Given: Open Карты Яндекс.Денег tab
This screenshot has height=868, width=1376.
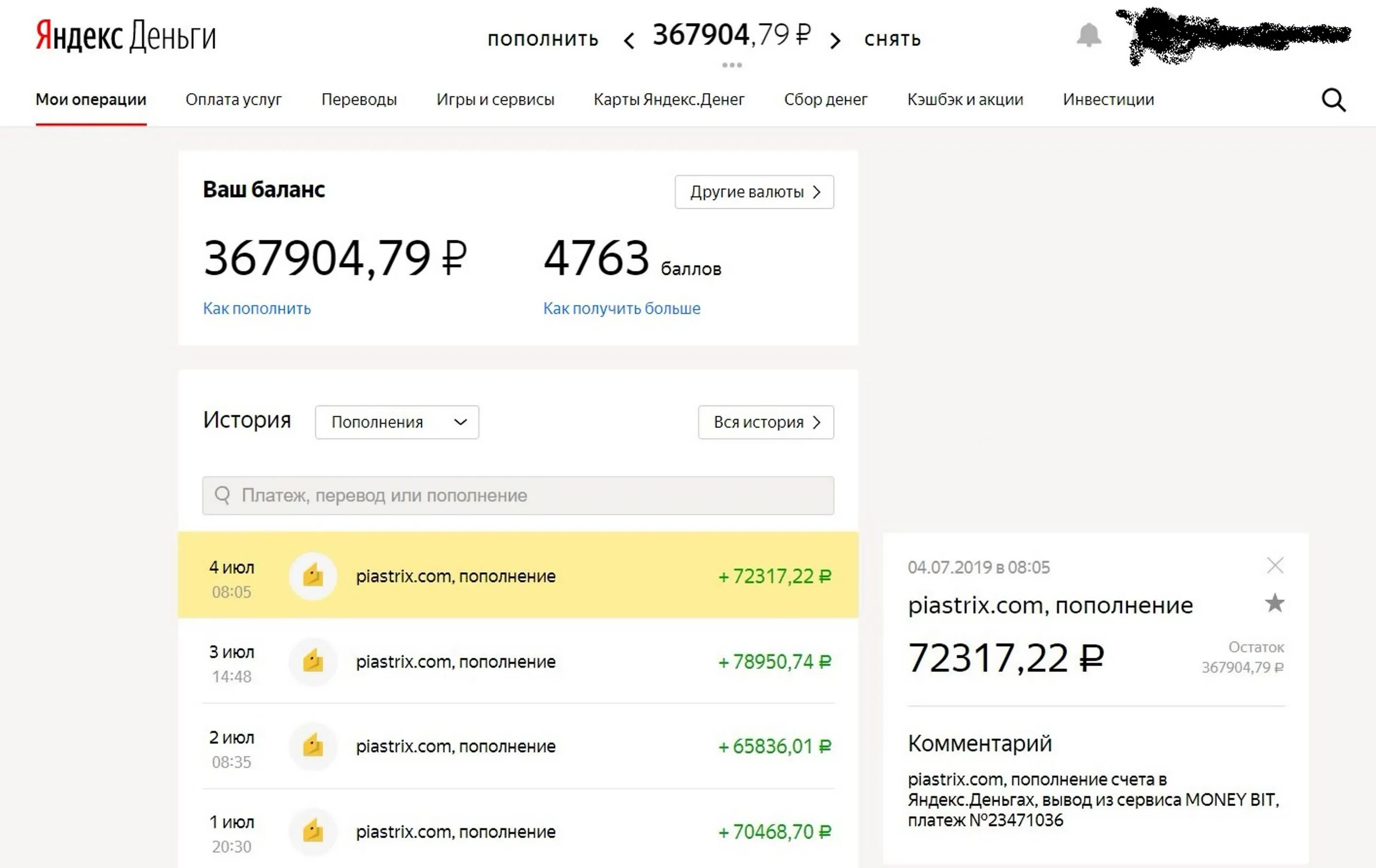Looking at the screenshot, I should point(669,100).
